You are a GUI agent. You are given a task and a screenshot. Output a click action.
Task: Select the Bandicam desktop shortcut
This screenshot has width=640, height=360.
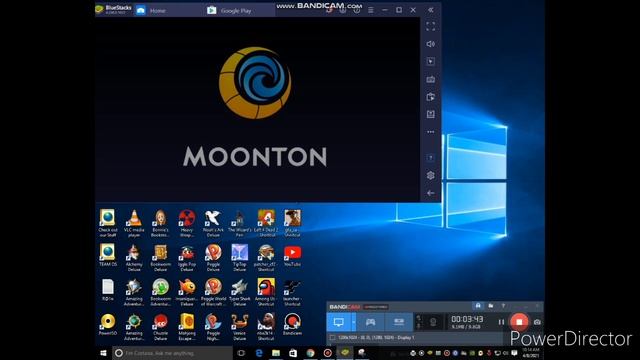[x=292, y=324]
